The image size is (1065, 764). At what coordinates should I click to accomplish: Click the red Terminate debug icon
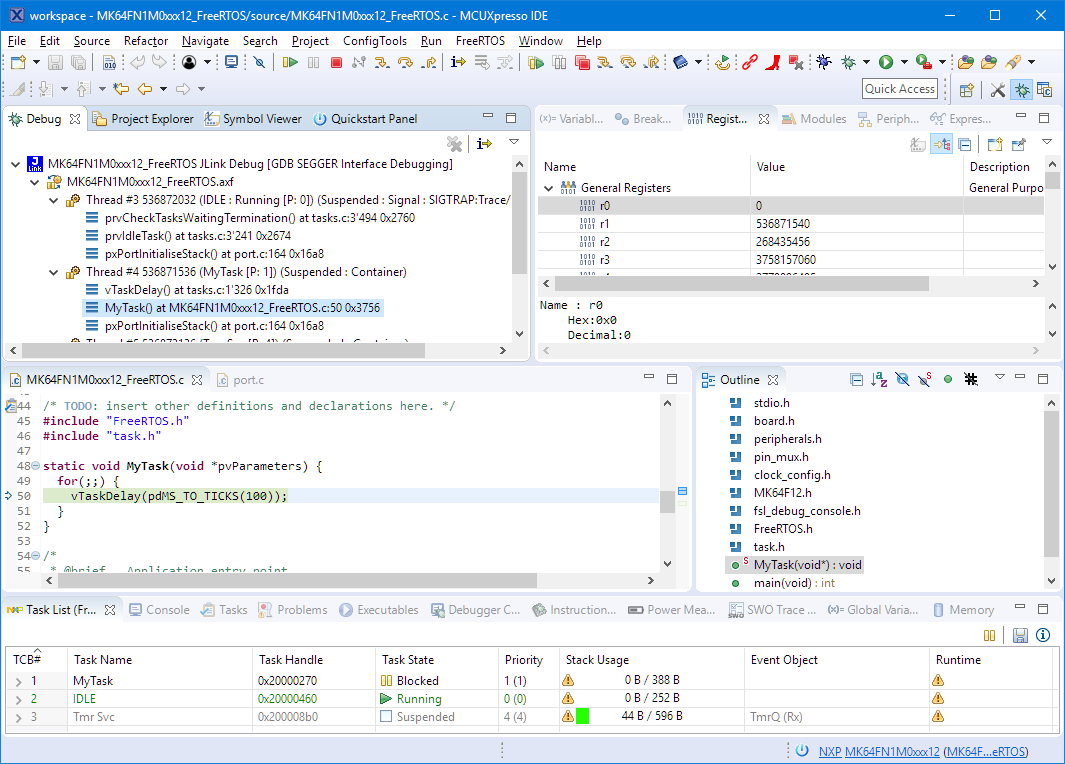336,63
